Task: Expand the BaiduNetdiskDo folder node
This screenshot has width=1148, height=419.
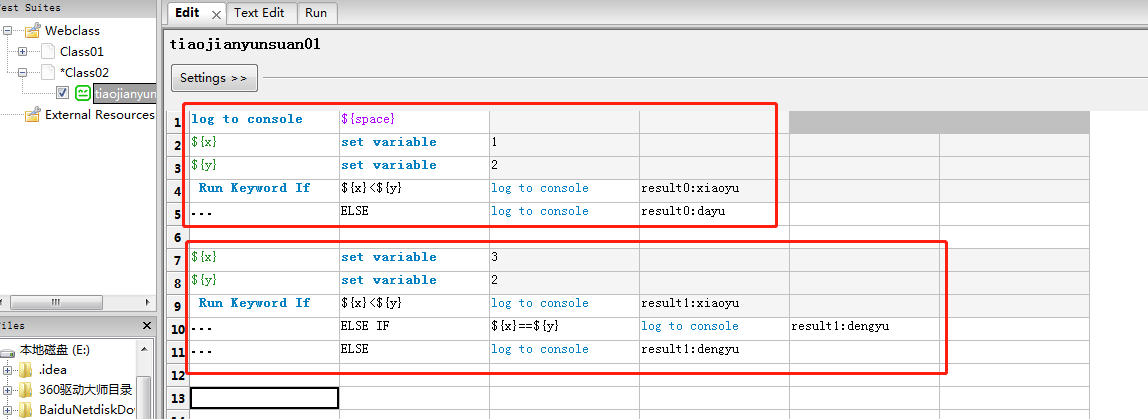Action: click(x=7, y=409)
